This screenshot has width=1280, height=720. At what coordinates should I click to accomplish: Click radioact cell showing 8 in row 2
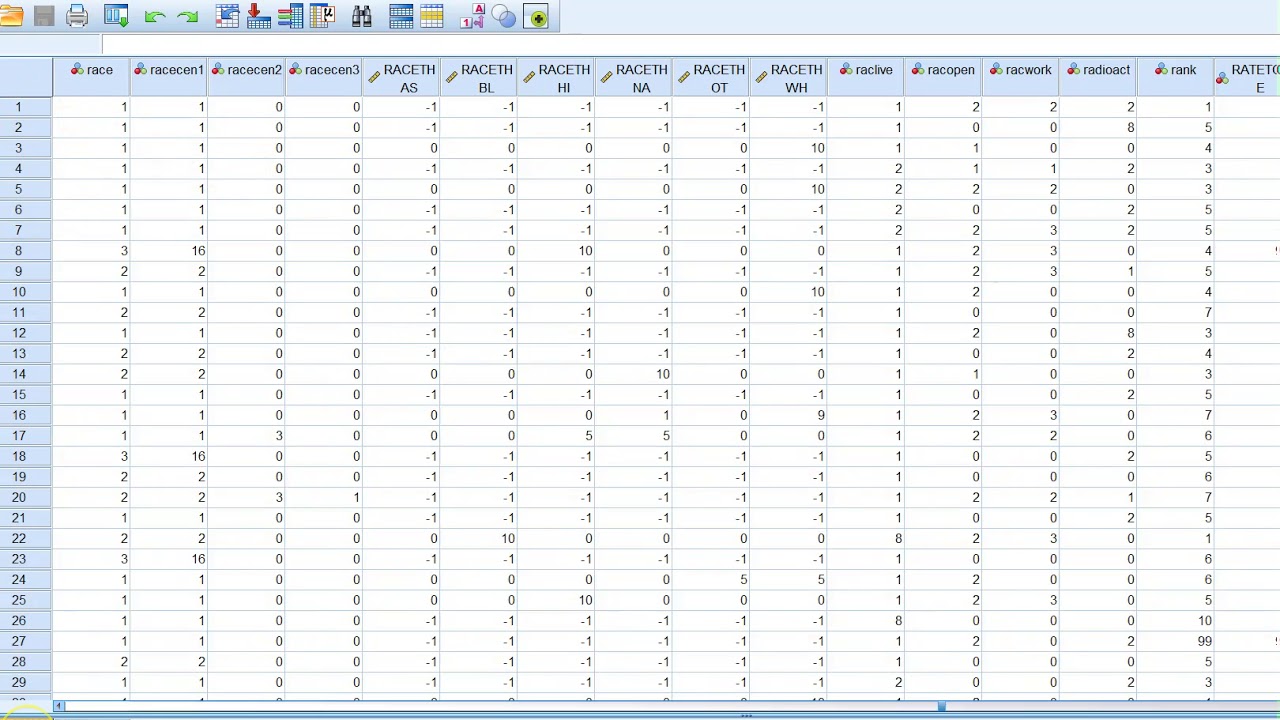1098,128
